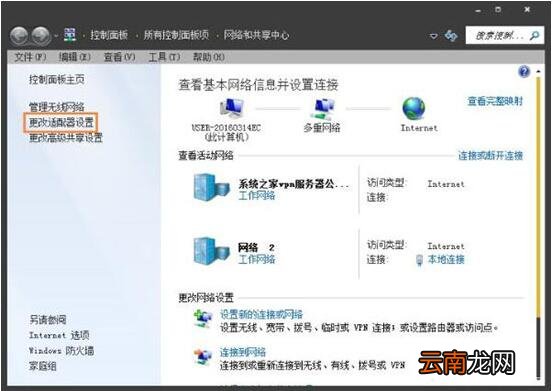
Task: Open the 编辑(E) menu
Action: [74, 57]
